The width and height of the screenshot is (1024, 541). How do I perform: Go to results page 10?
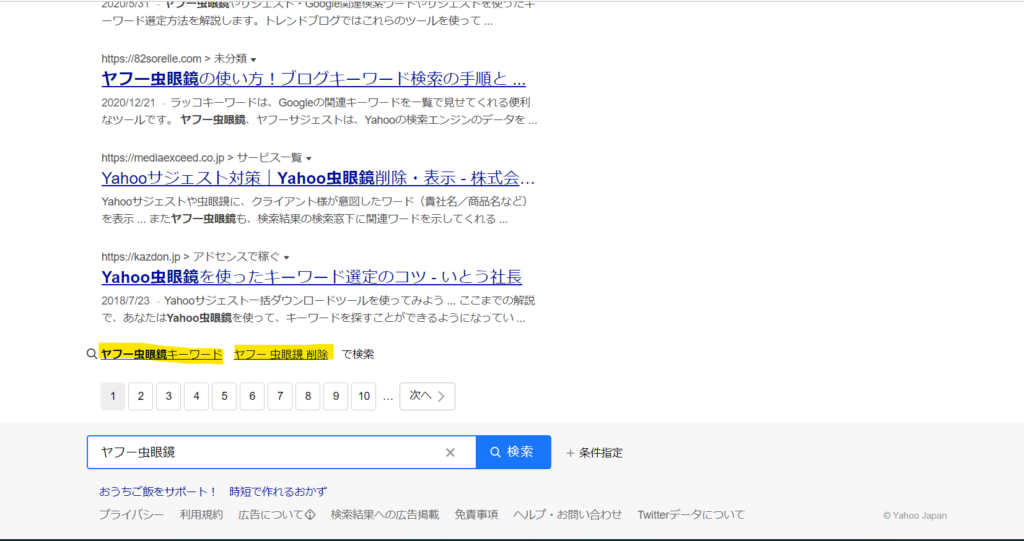[364, 396]
